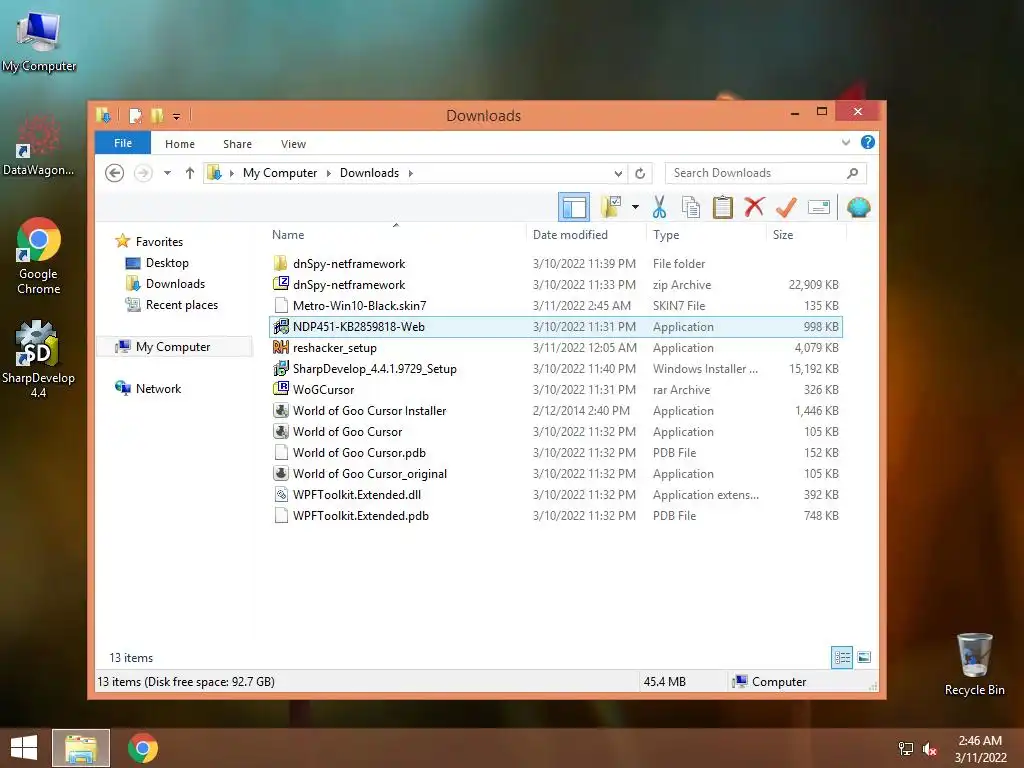The image size is (1024, 768).
Task: Toggle the navigation pane layout button
Action: [x=574, y=208]
